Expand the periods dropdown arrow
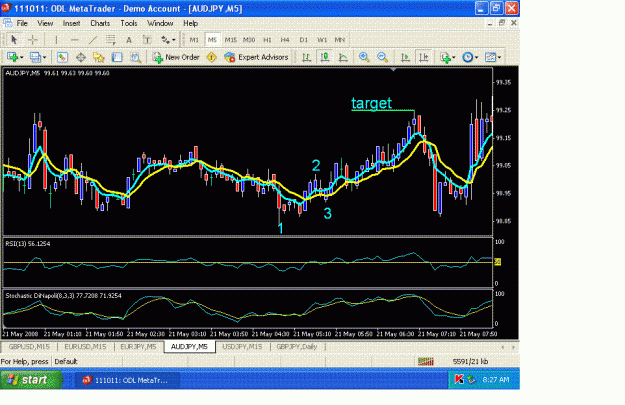 point(476,57)
